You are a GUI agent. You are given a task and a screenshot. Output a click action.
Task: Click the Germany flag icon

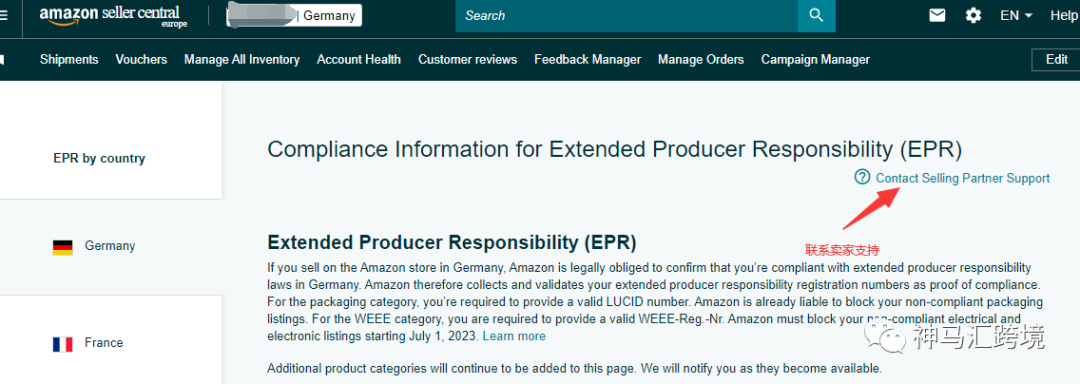coord(63,247)
